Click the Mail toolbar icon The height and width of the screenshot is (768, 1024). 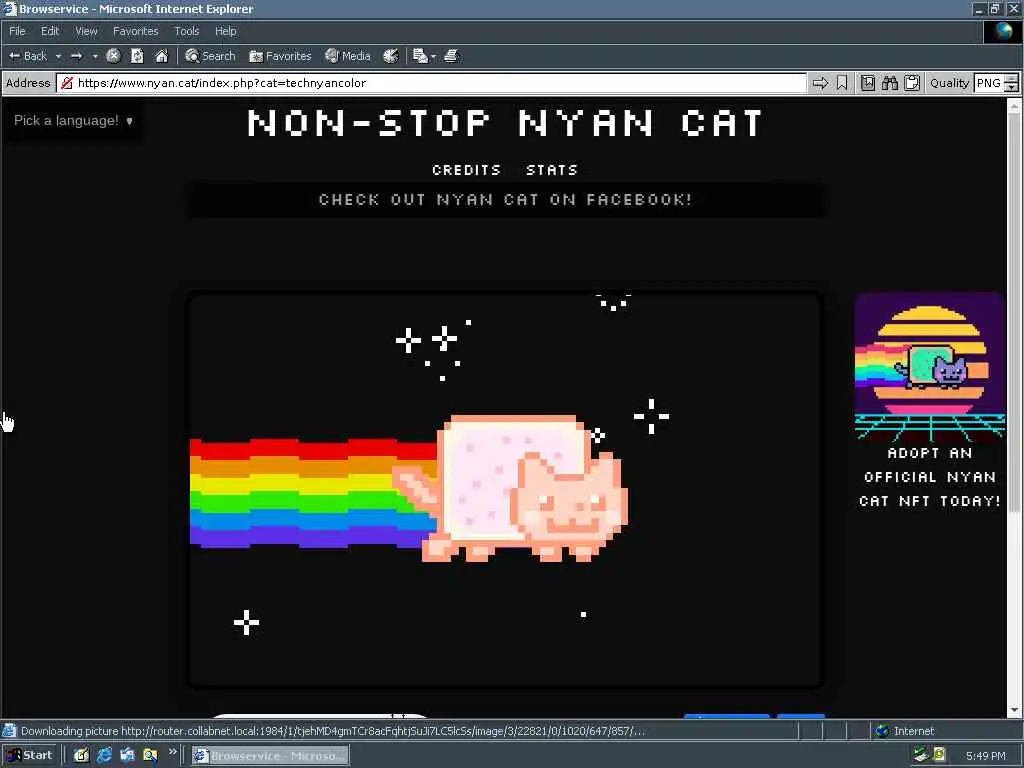[x=420, y=56]
